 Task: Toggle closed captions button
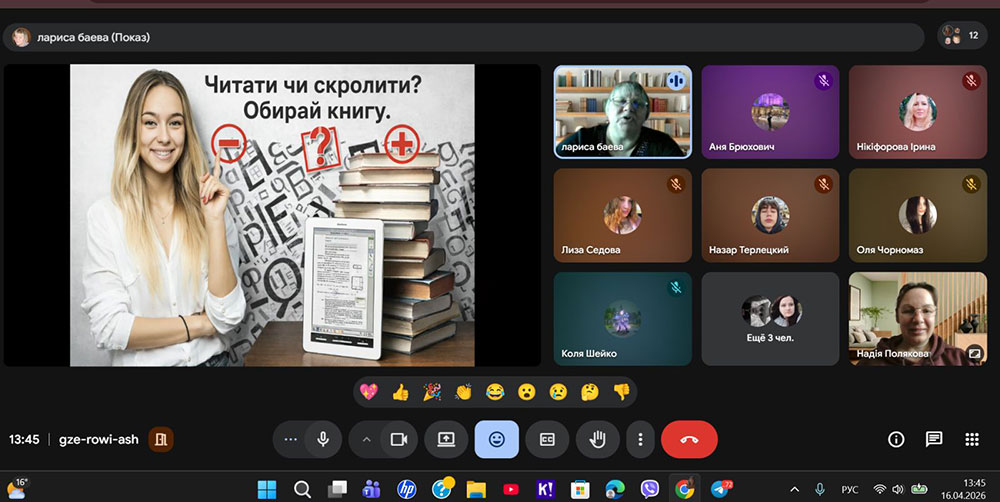pyautogui.click(x=547, y=439)
